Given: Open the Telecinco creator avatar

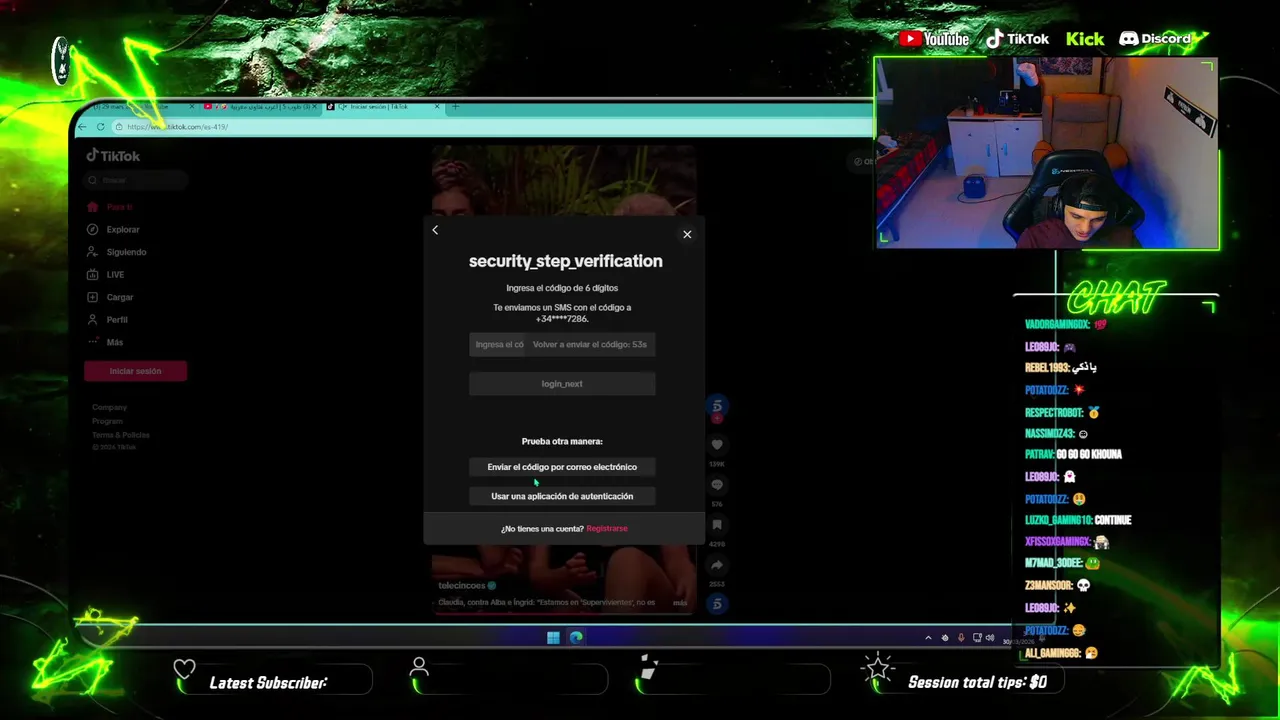Looking at the screenshot, I should pos(717,405).
